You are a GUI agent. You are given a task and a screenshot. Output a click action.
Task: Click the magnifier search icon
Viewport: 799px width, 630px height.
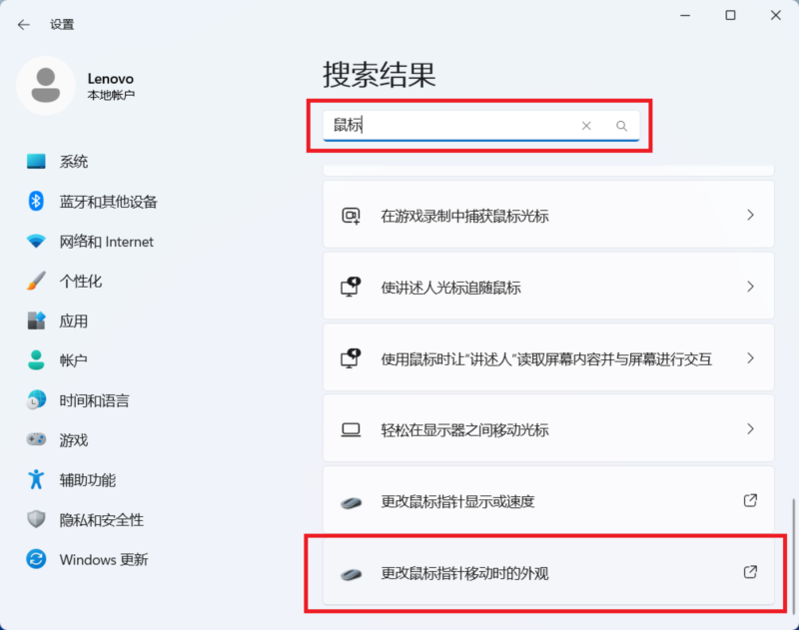(621, 126)
